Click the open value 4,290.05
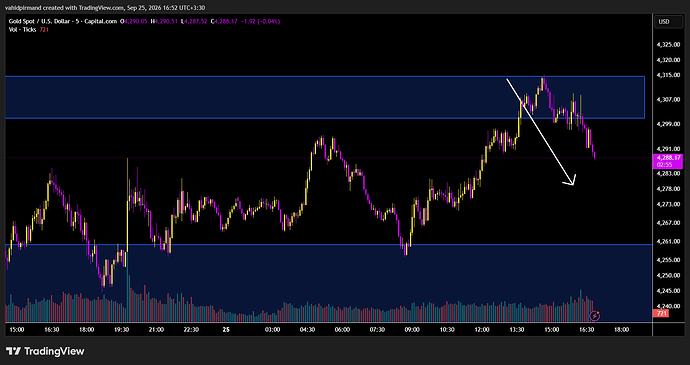Viewport: 690px width, 365px height. click(x=136, y=21)
